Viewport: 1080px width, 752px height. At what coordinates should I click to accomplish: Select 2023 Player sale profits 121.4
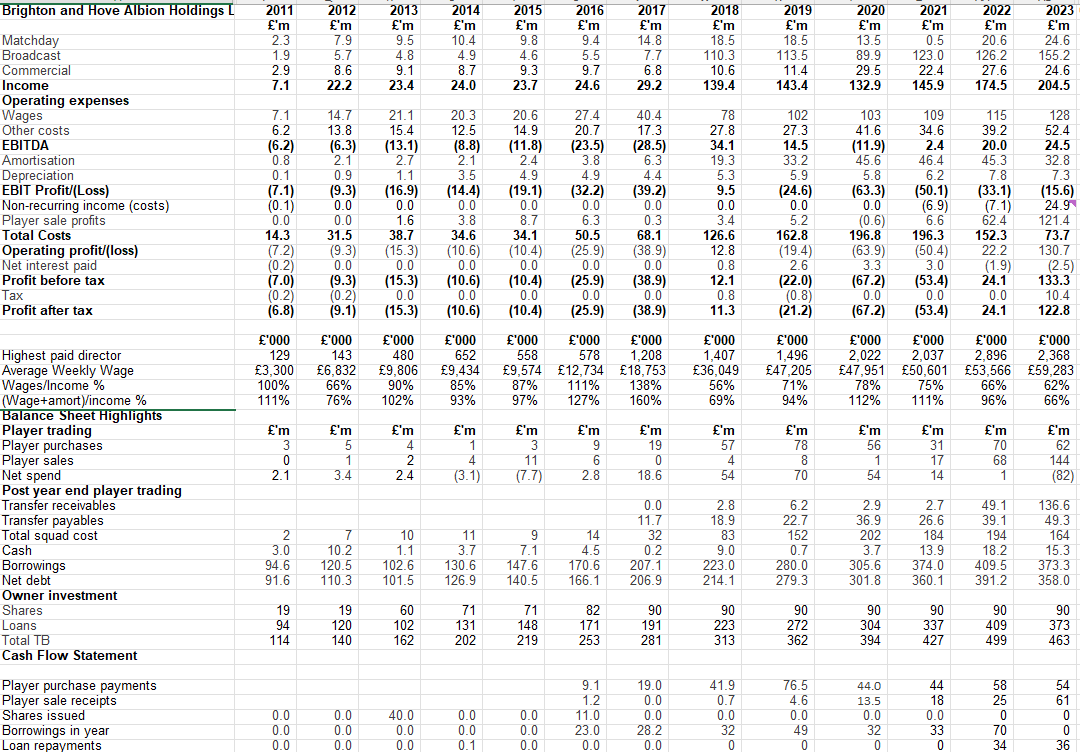(x=1055, y=221)
